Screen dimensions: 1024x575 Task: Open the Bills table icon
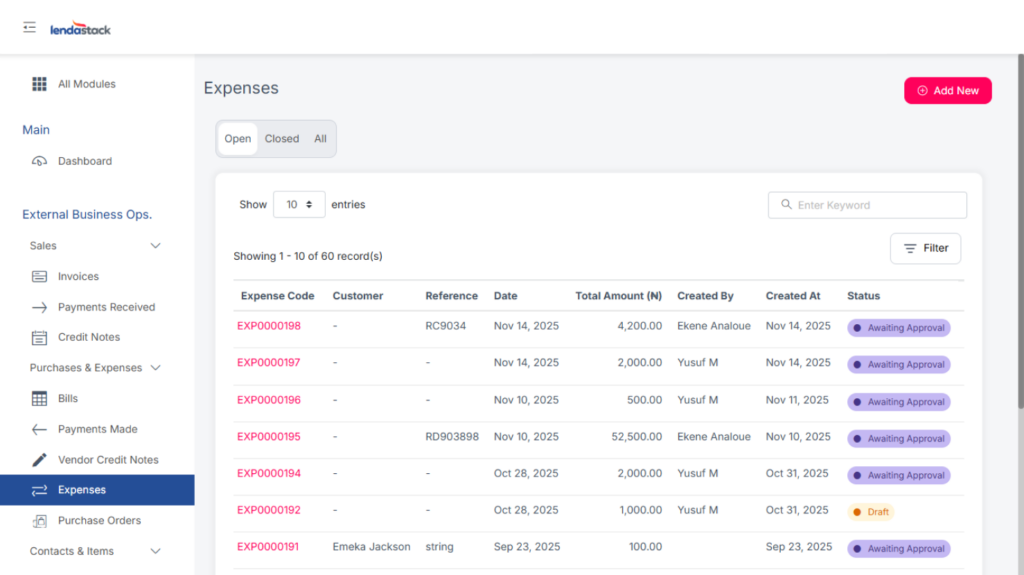(39, 399)
